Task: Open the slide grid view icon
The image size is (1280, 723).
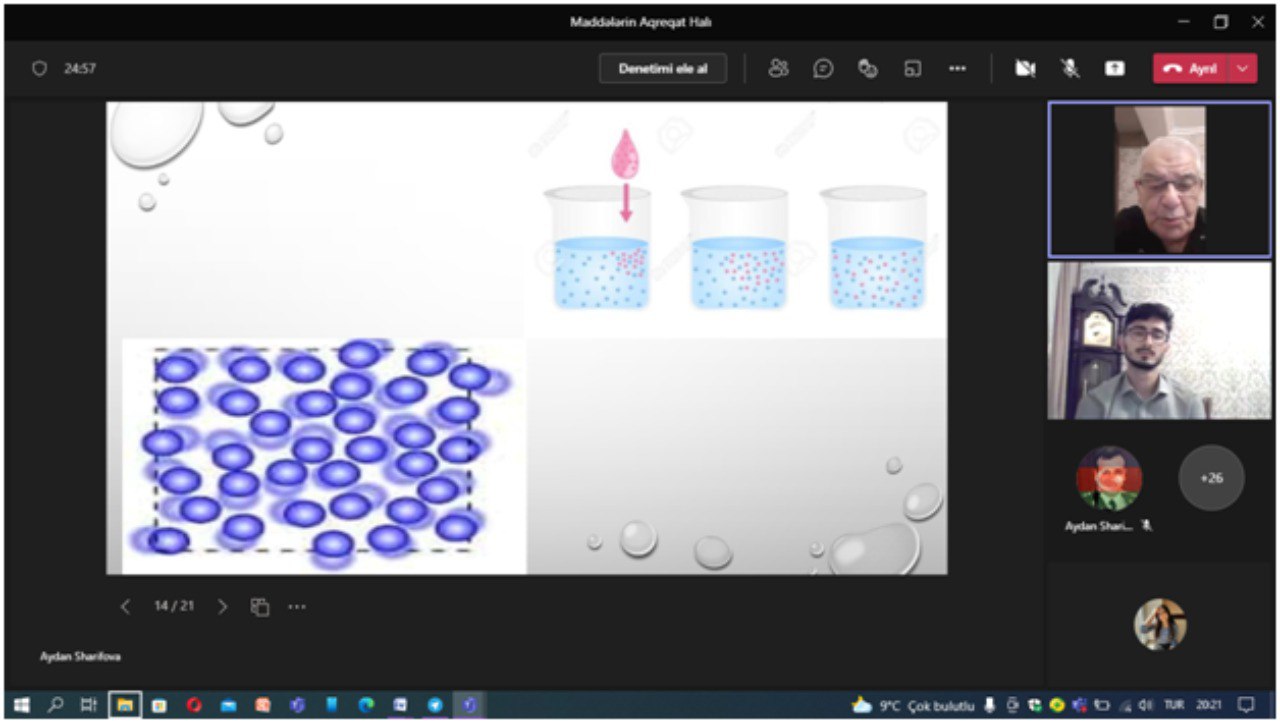Action: pyautogui.click(x=260, y=607)
